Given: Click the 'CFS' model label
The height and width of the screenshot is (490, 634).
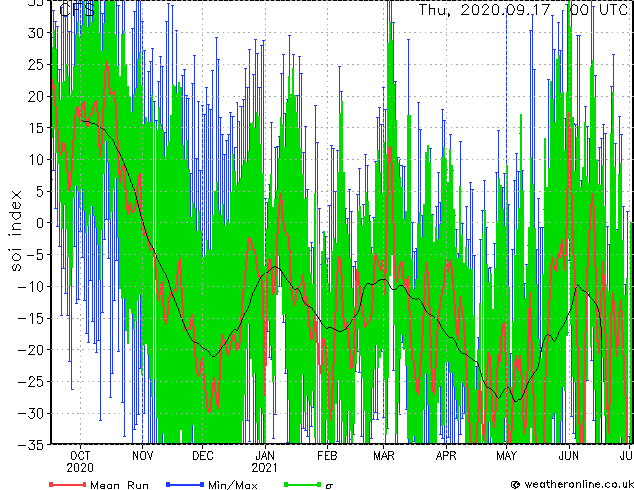Looking at the screenshot, I should coord(77,9).
